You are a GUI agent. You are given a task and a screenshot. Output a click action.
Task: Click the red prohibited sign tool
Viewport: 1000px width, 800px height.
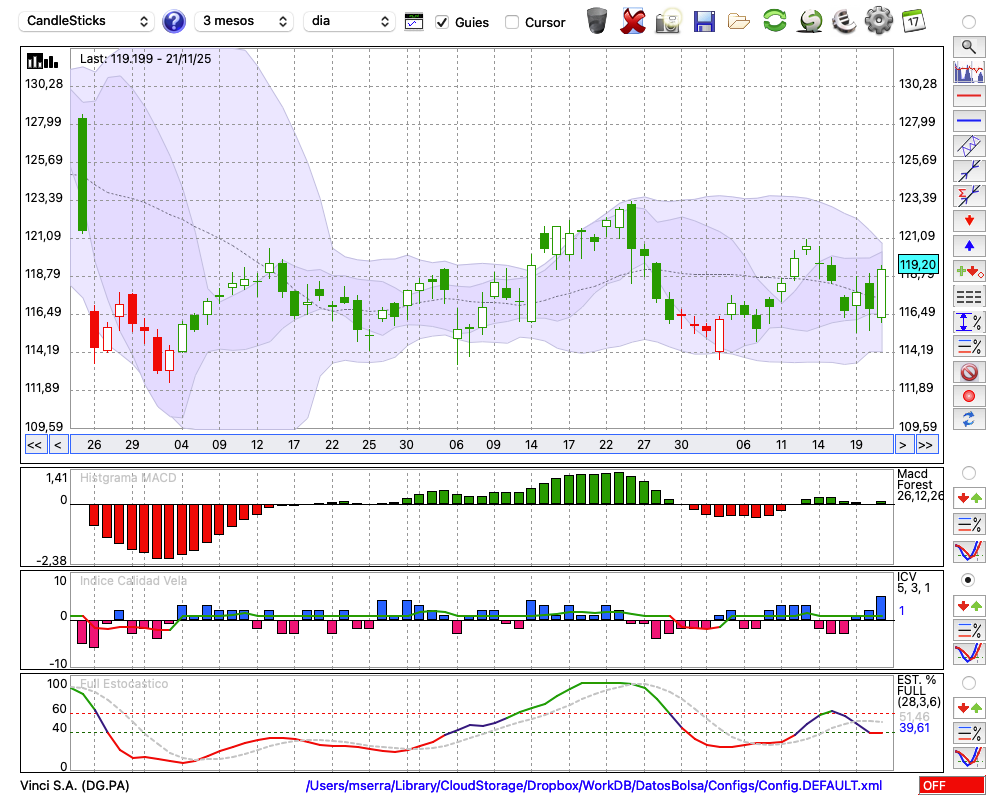(969, 372)
